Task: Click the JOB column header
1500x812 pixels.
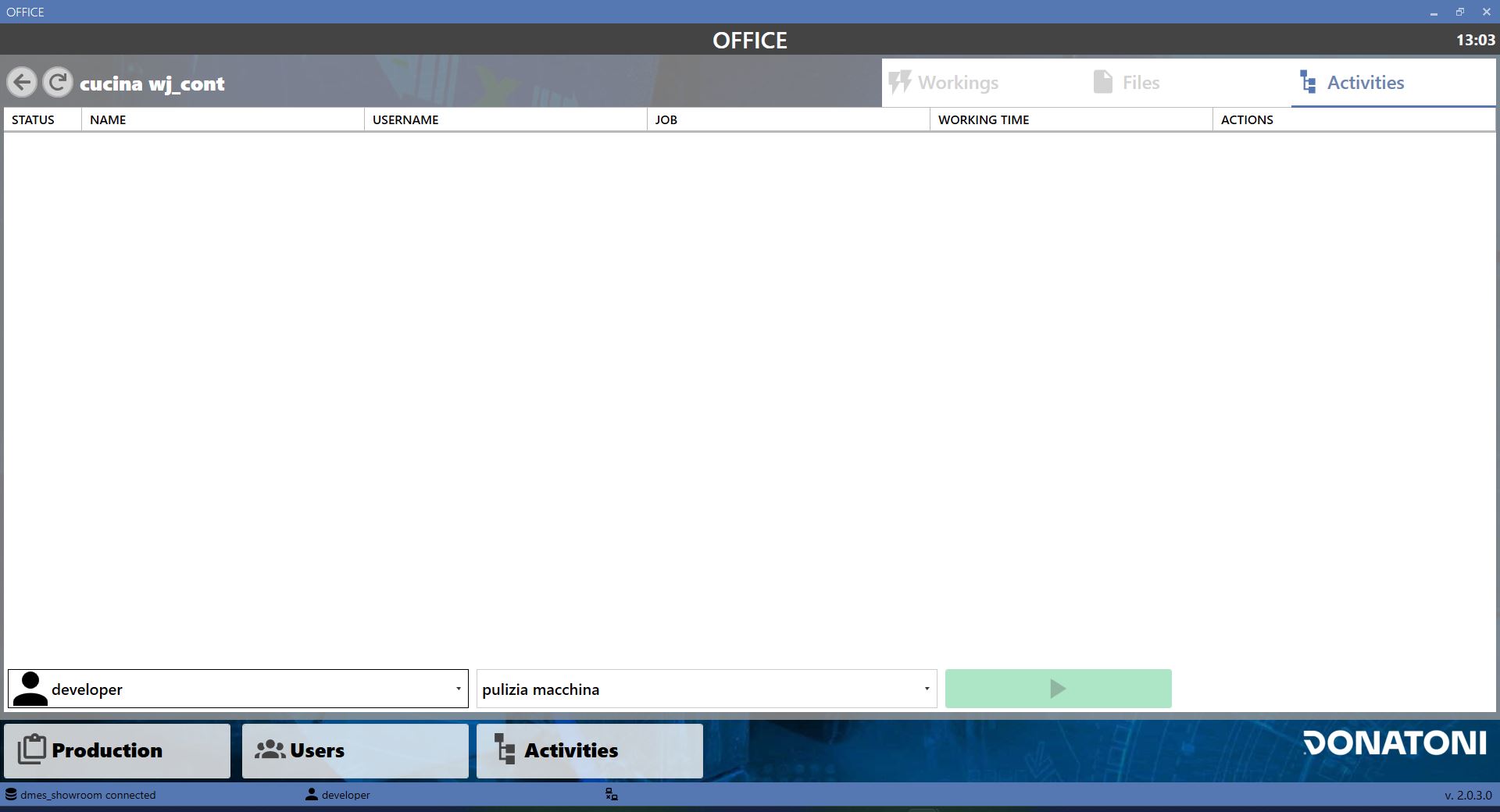Action: (x=789, y=119)
